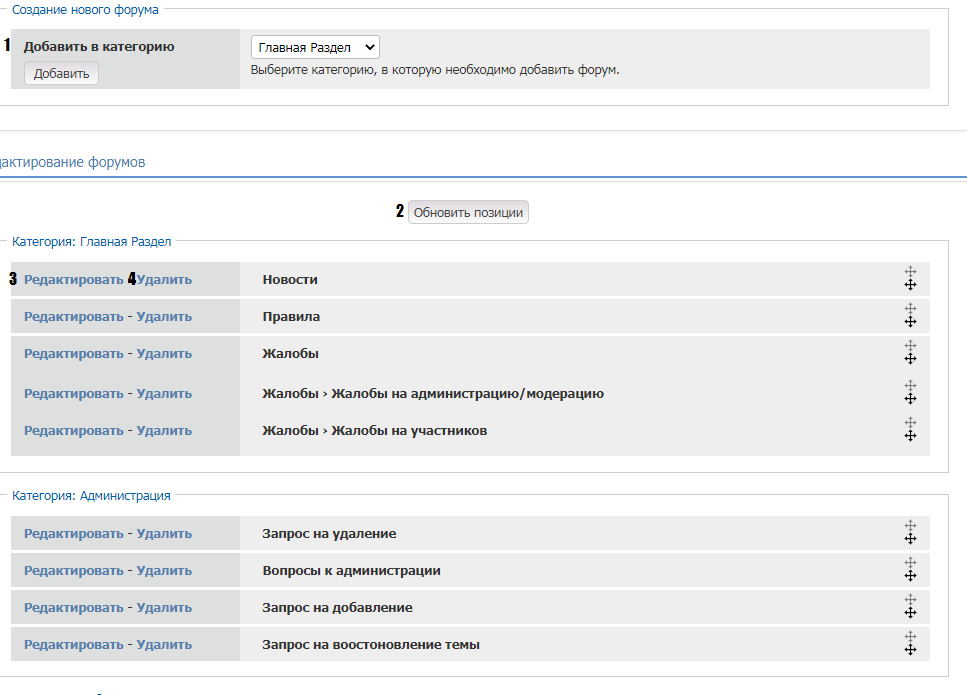Delete the Правила forum via Удалить

(x=164, y=317)
